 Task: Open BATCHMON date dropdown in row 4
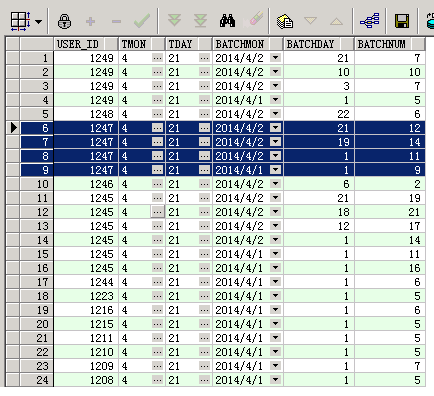275,100
